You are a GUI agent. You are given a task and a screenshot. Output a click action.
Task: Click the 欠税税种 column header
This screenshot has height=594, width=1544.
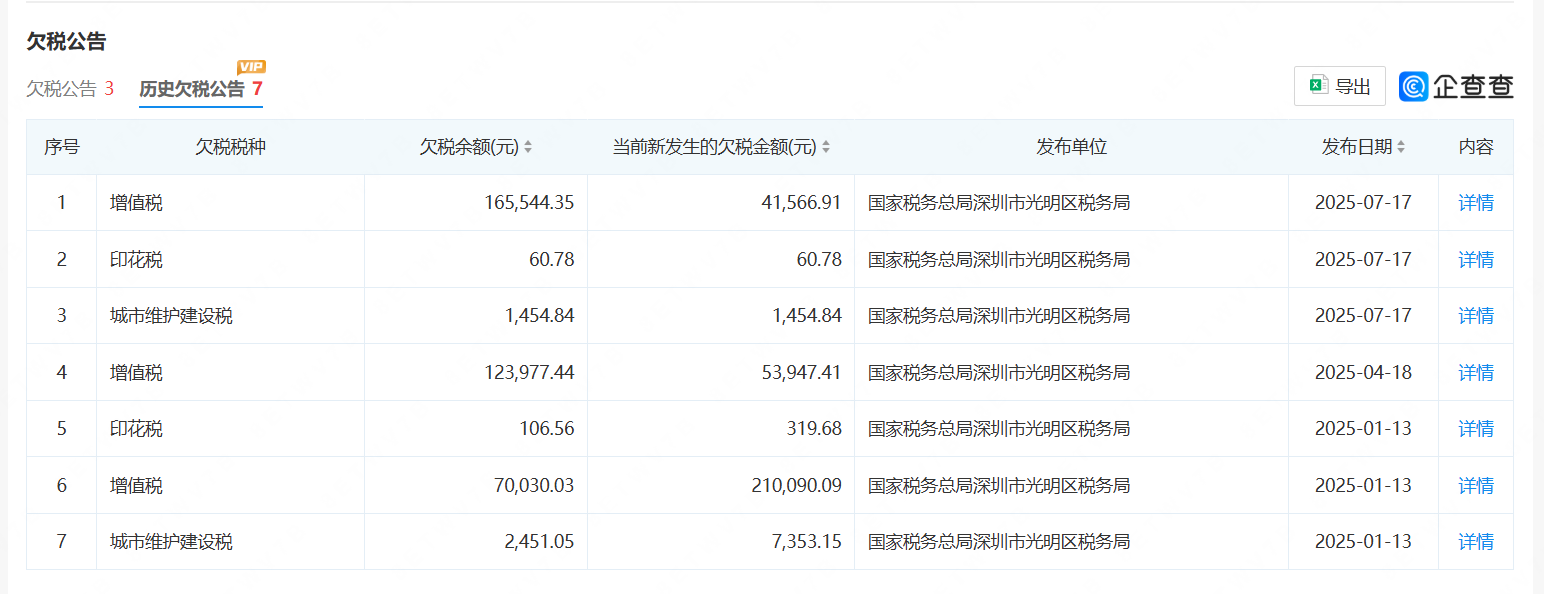click(230, 147)
